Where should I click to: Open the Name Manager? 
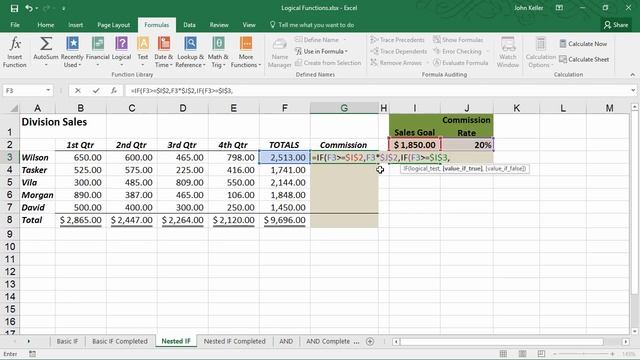280,52
